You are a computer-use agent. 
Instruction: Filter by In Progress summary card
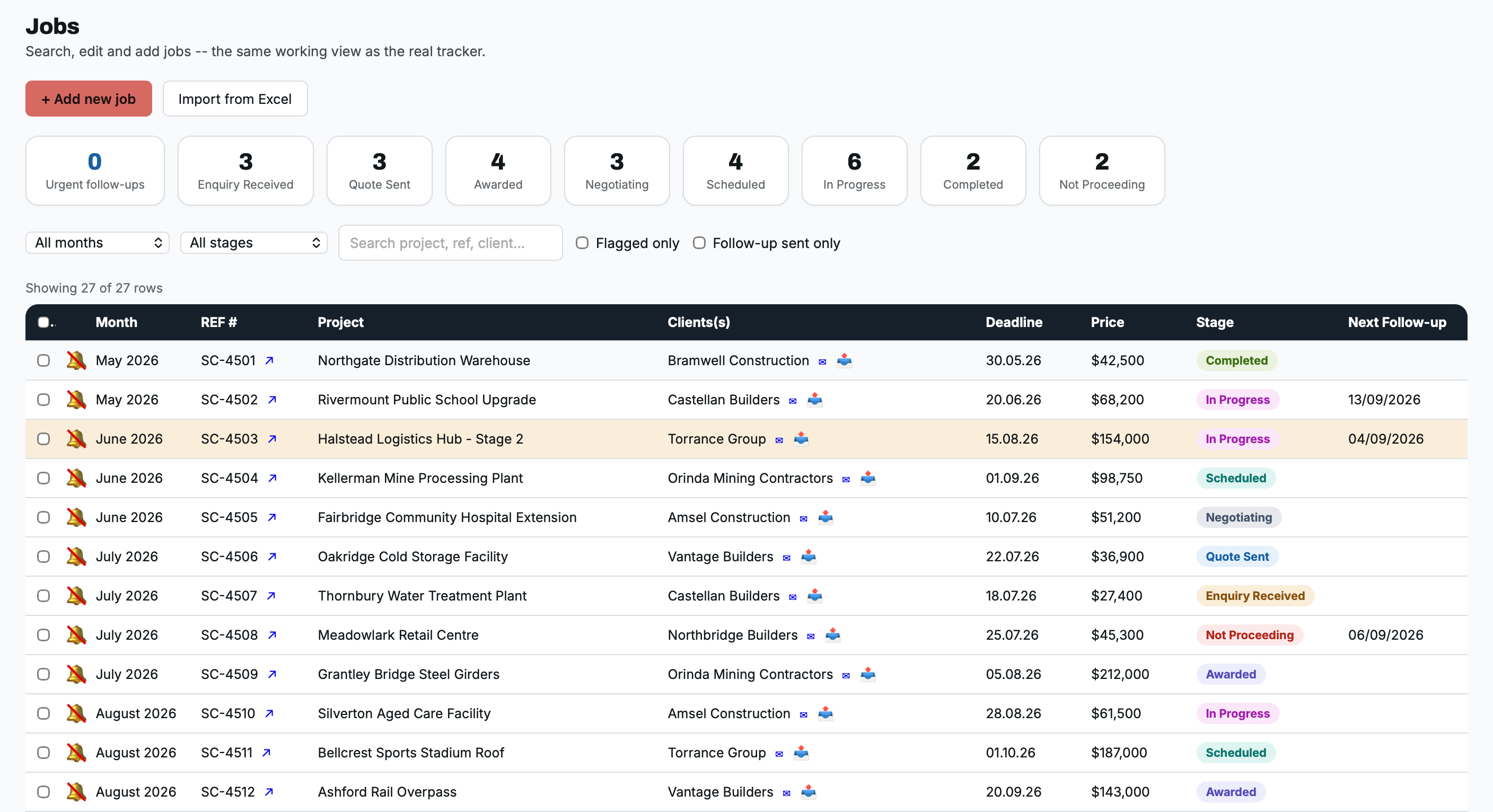pyautogui.click(x=854, y=170)
